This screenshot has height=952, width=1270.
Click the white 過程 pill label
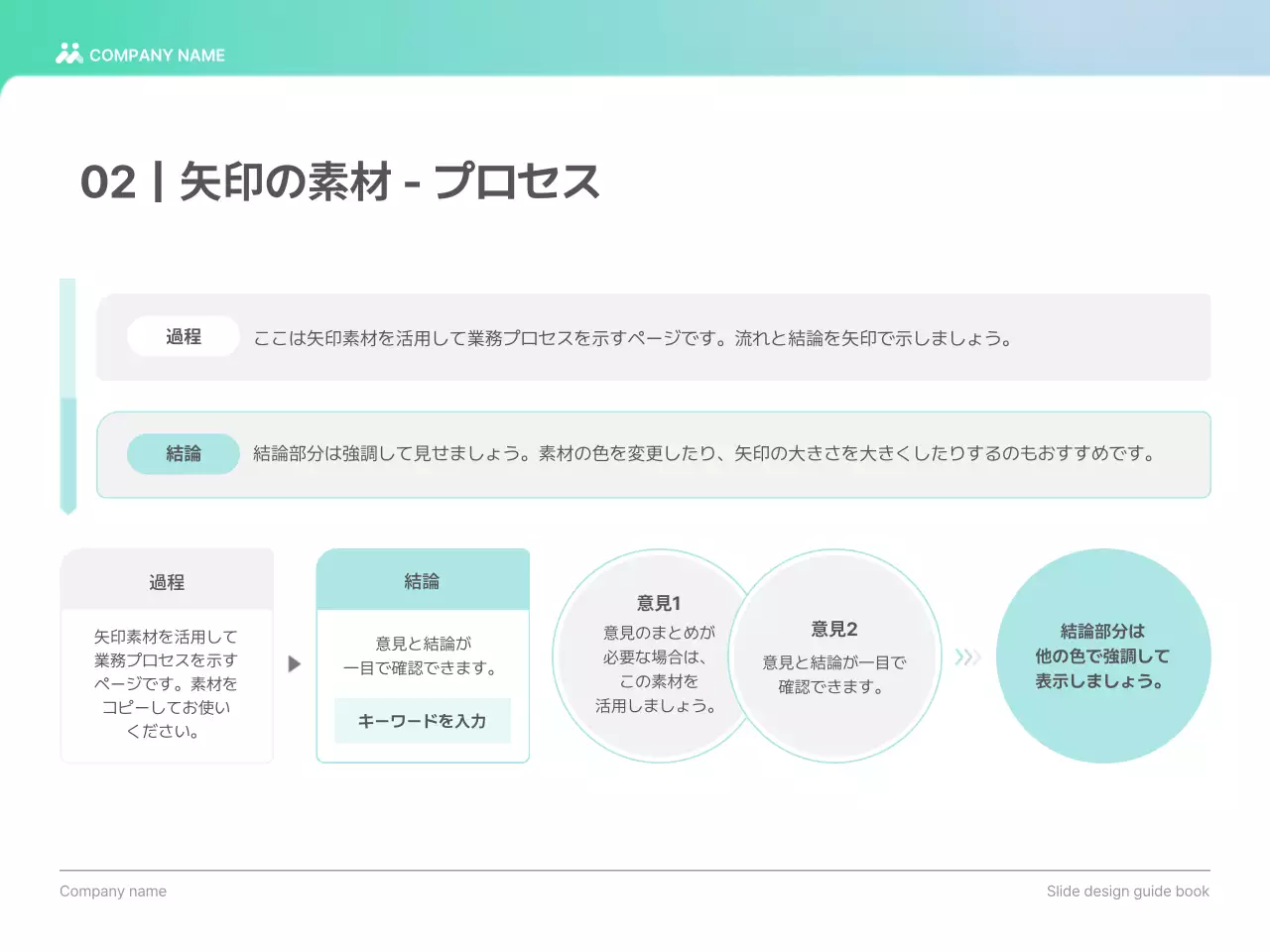(184, 337)
